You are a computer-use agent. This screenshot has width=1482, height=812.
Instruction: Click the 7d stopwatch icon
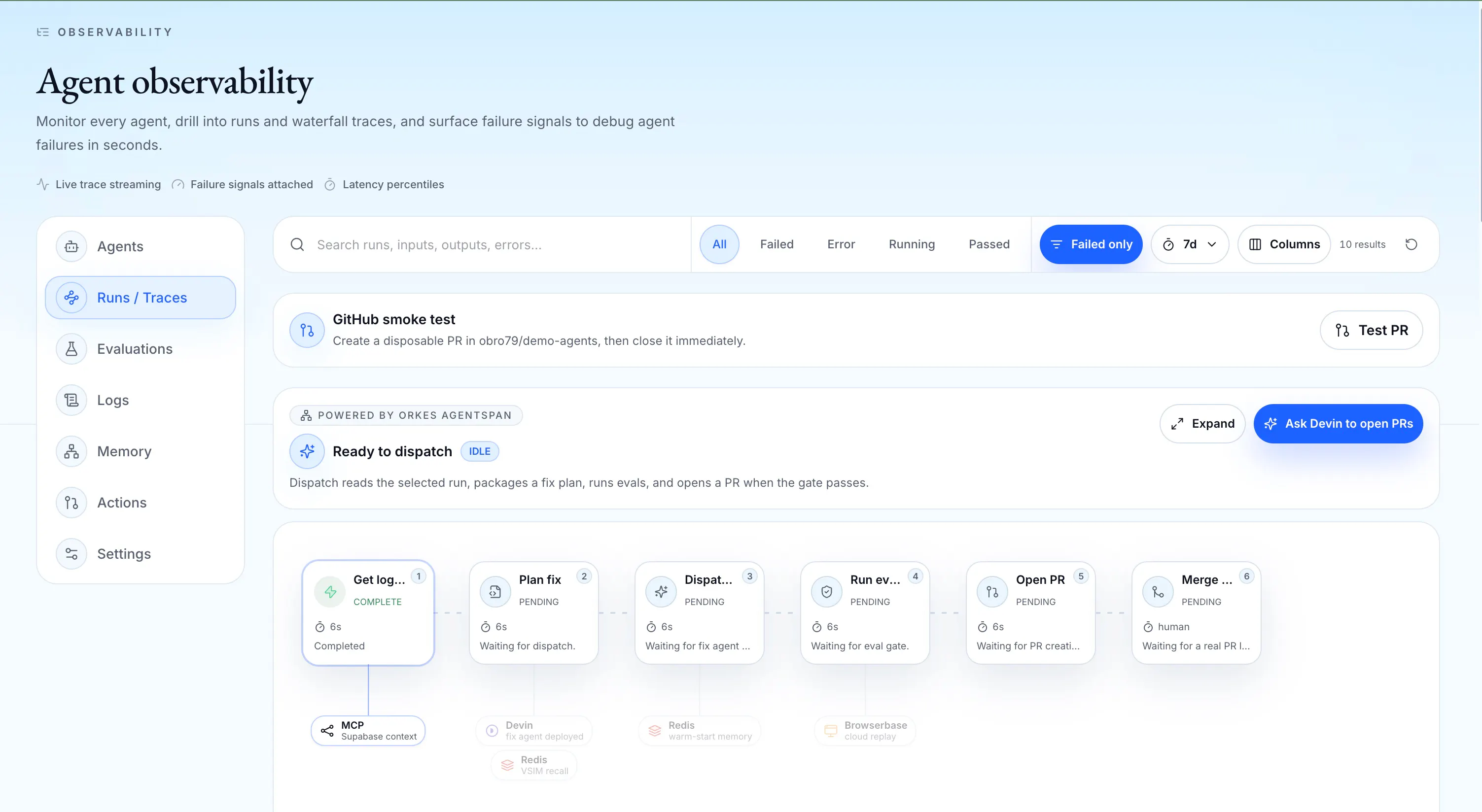(1168, 245)
